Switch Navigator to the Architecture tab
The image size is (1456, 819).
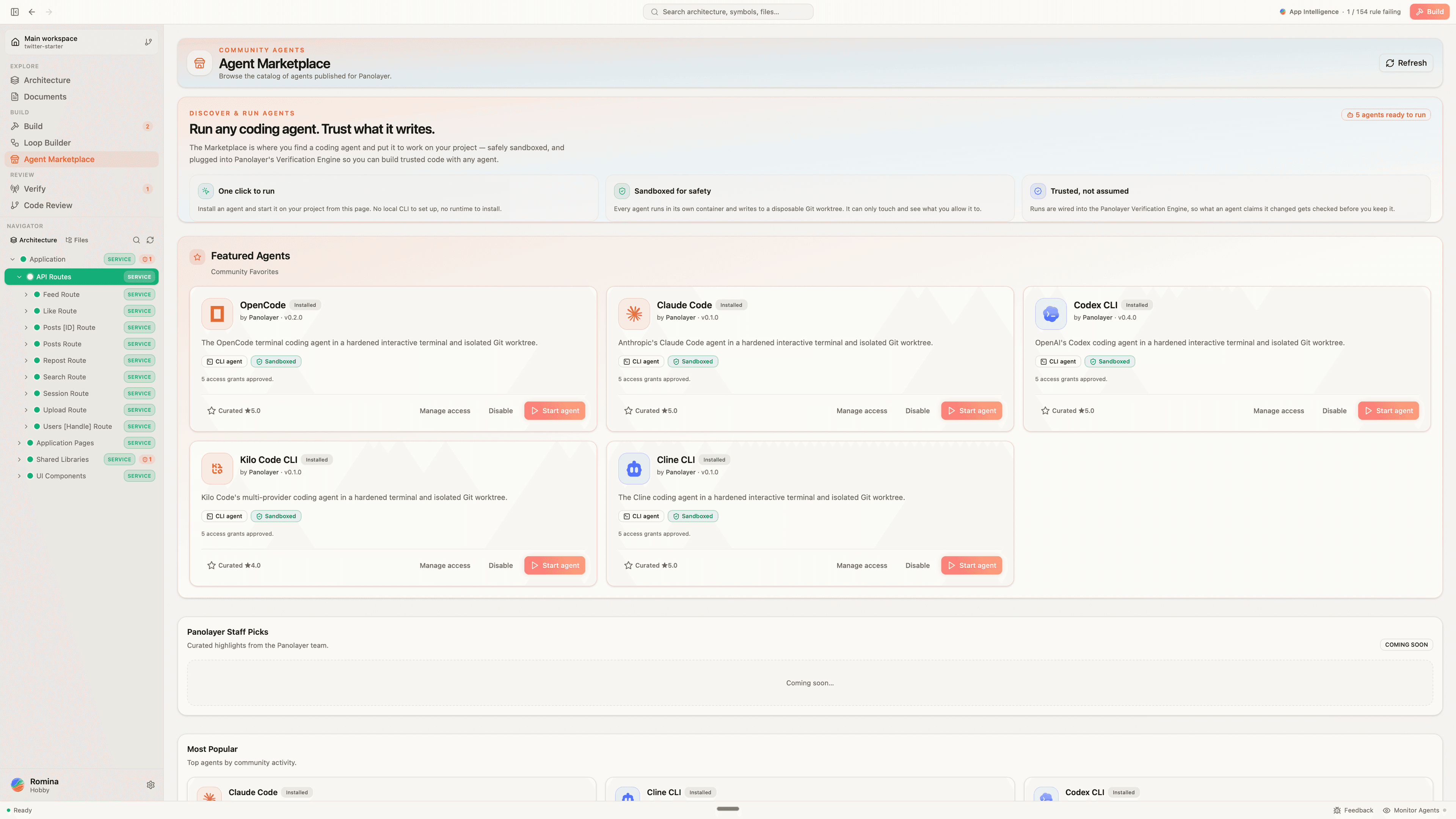click(x=33, y=240)
